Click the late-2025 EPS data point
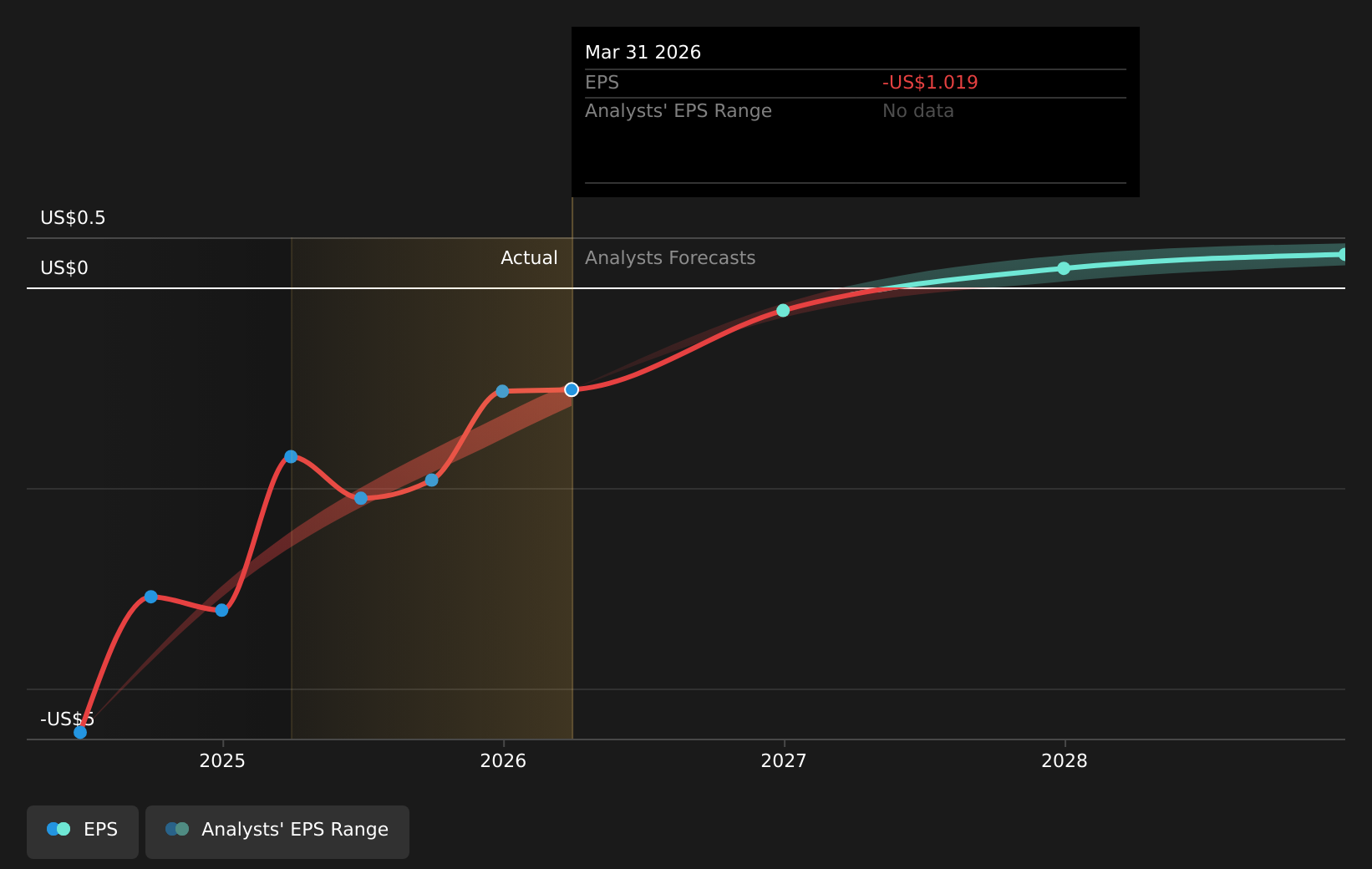 click(x=431, y=480)
